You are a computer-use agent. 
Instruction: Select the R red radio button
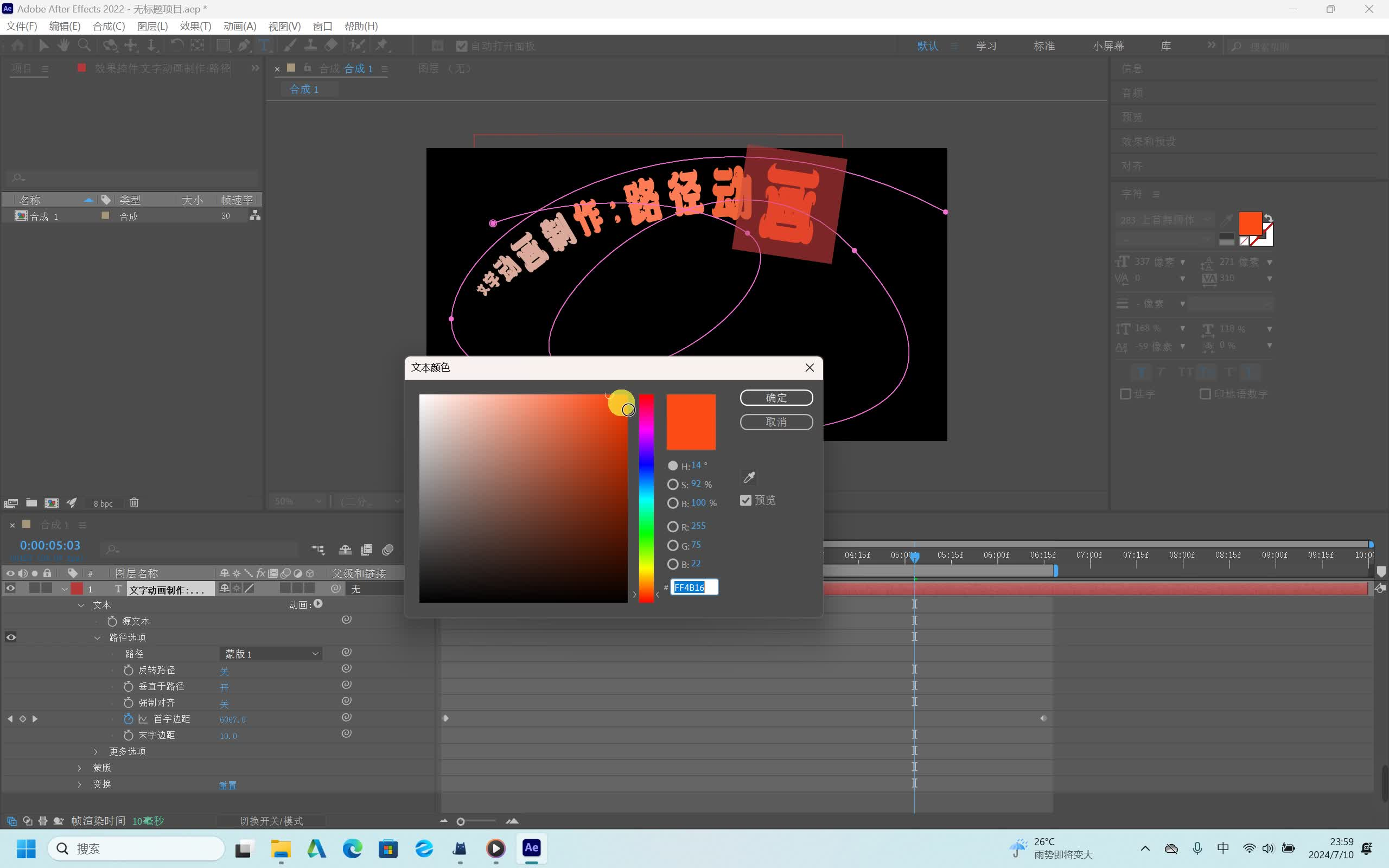[673, 526]
